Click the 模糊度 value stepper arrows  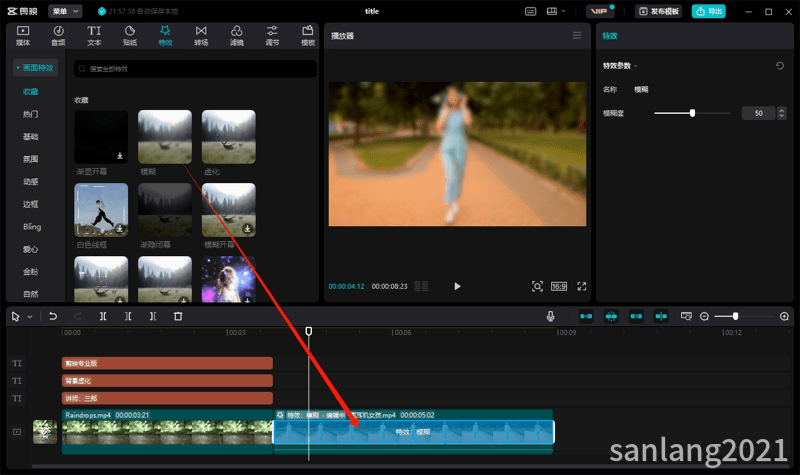click(x=781, y=113)
